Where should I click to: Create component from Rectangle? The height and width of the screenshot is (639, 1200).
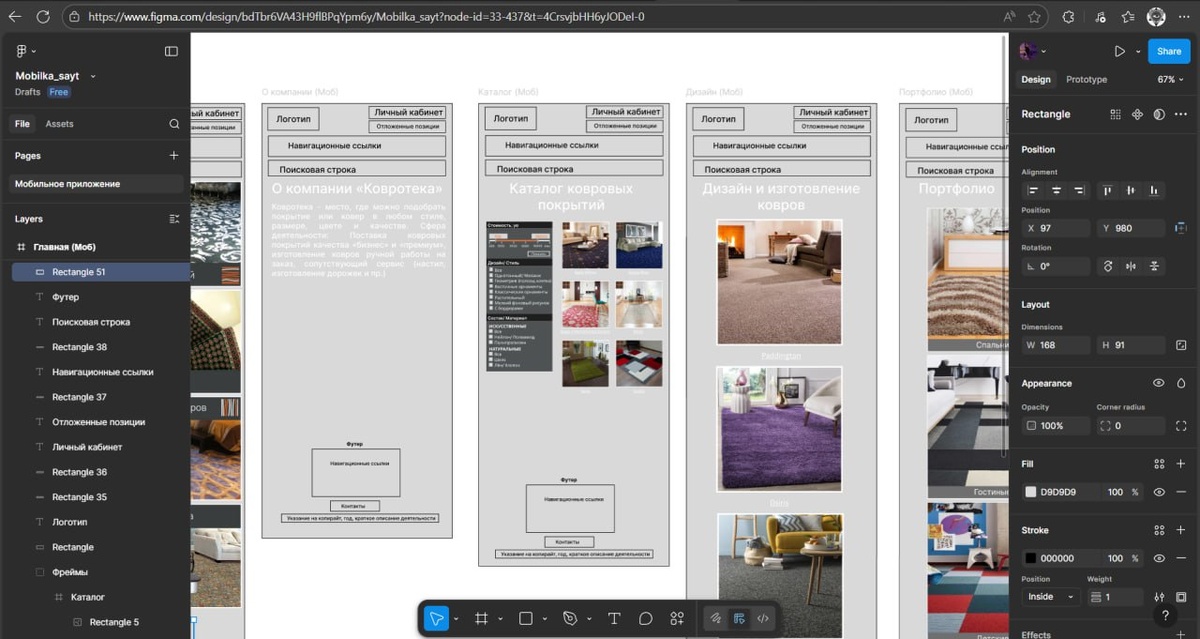(1137, 114)
